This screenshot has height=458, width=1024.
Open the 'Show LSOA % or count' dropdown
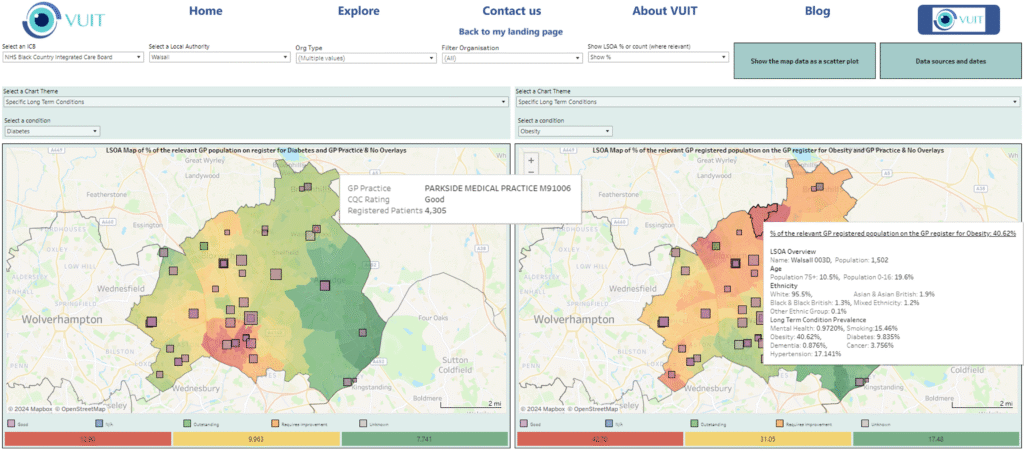tap(656, 58)
